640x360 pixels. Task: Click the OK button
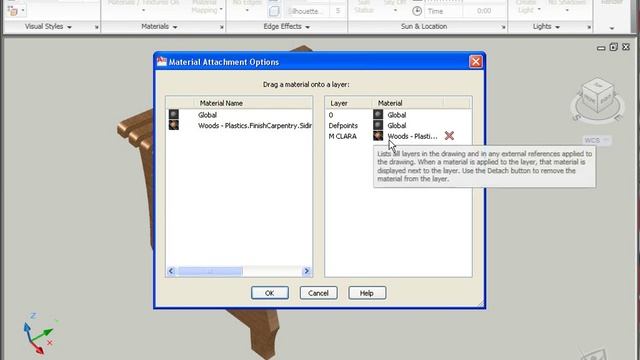[270, 293]
